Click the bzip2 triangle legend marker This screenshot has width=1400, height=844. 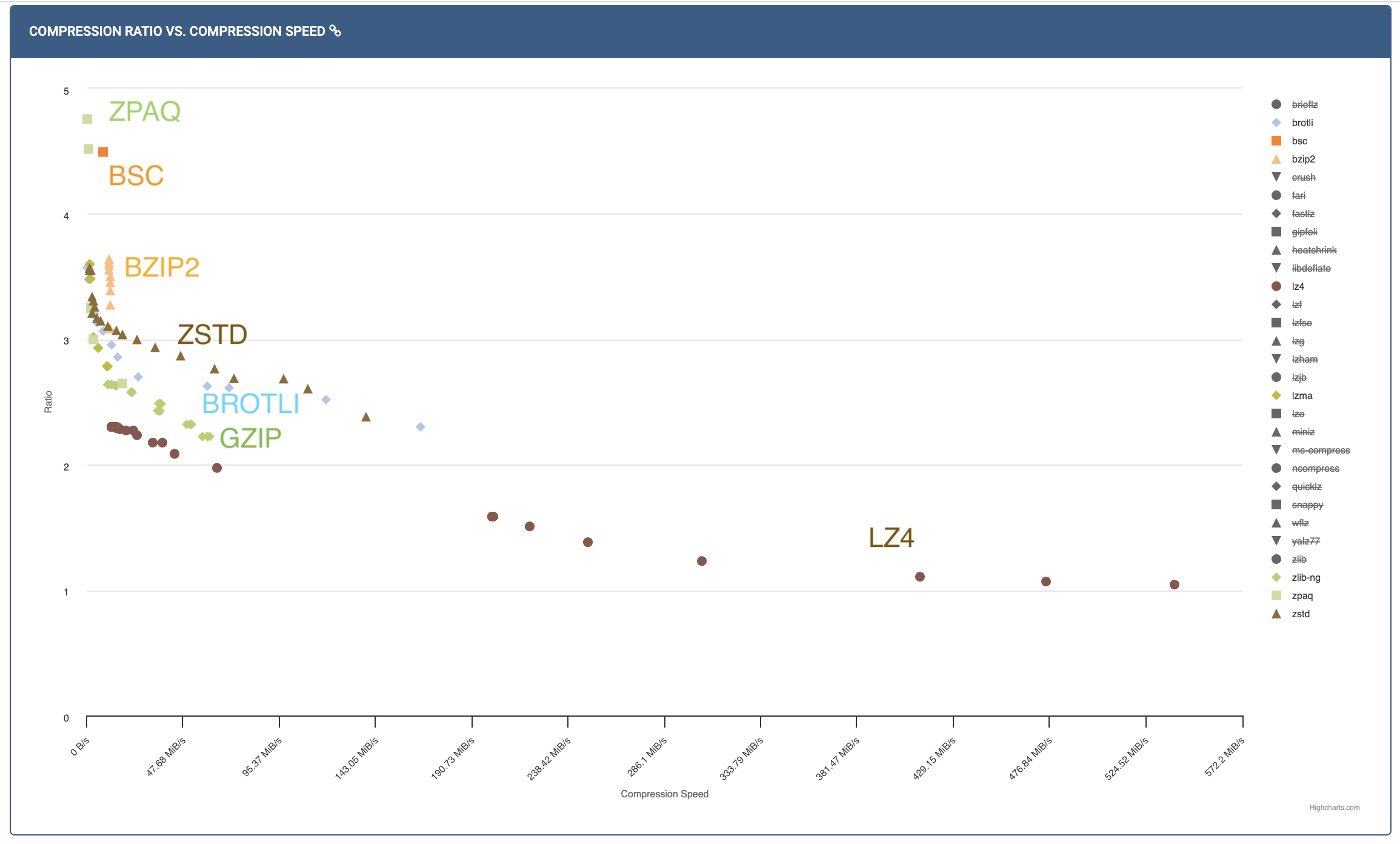coord(1276,159)
